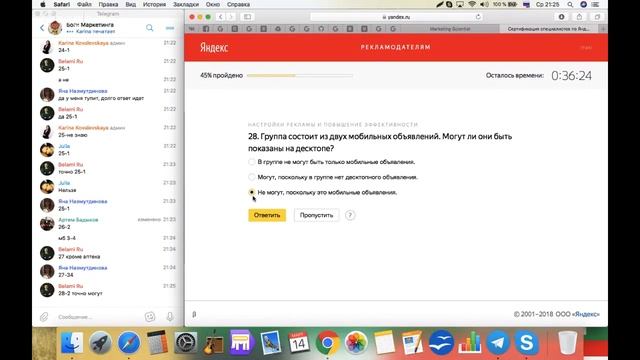Viewport: 640px width, 360px height.
Task: Open the Вид menu
Action: pyautogui.click(x=131, y=4)
